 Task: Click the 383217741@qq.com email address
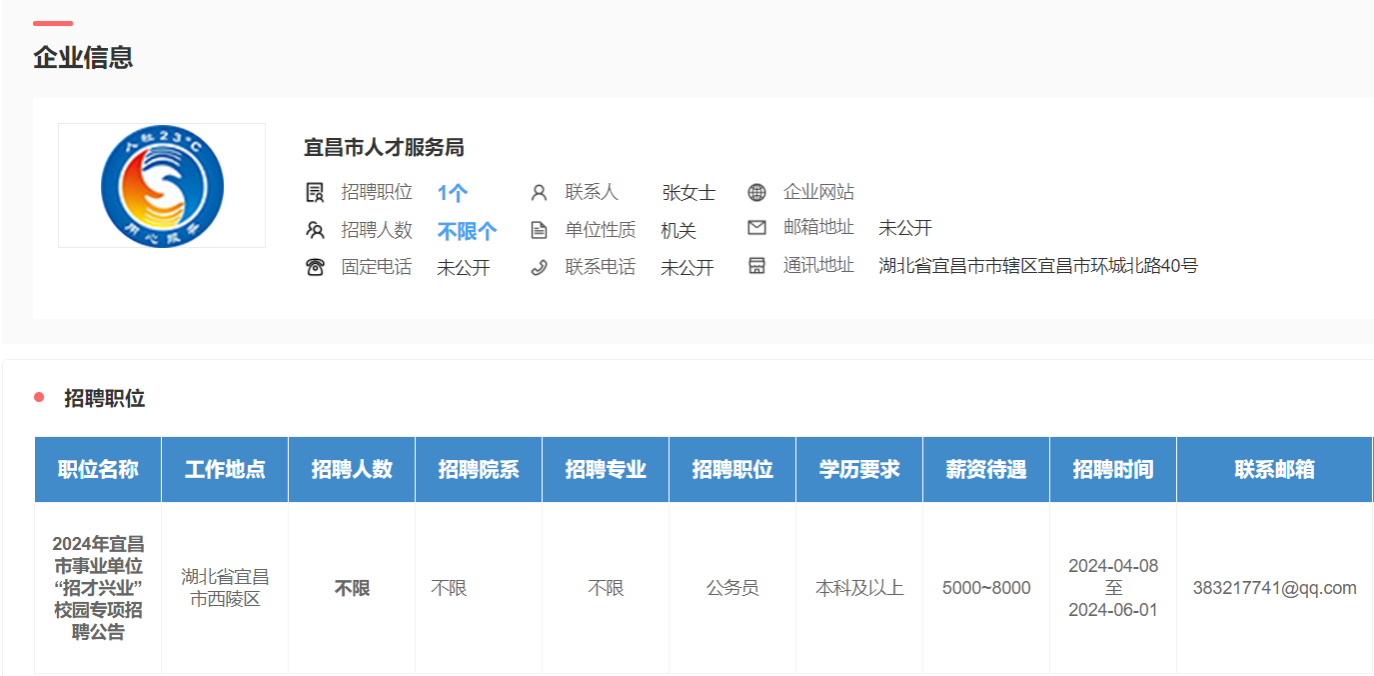(1274, 588)
